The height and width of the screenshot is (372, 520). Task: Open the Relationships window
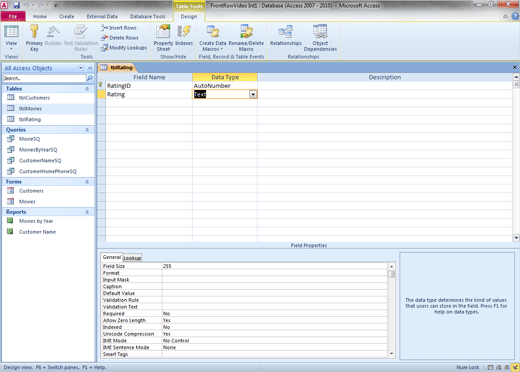tap(286, 35)
